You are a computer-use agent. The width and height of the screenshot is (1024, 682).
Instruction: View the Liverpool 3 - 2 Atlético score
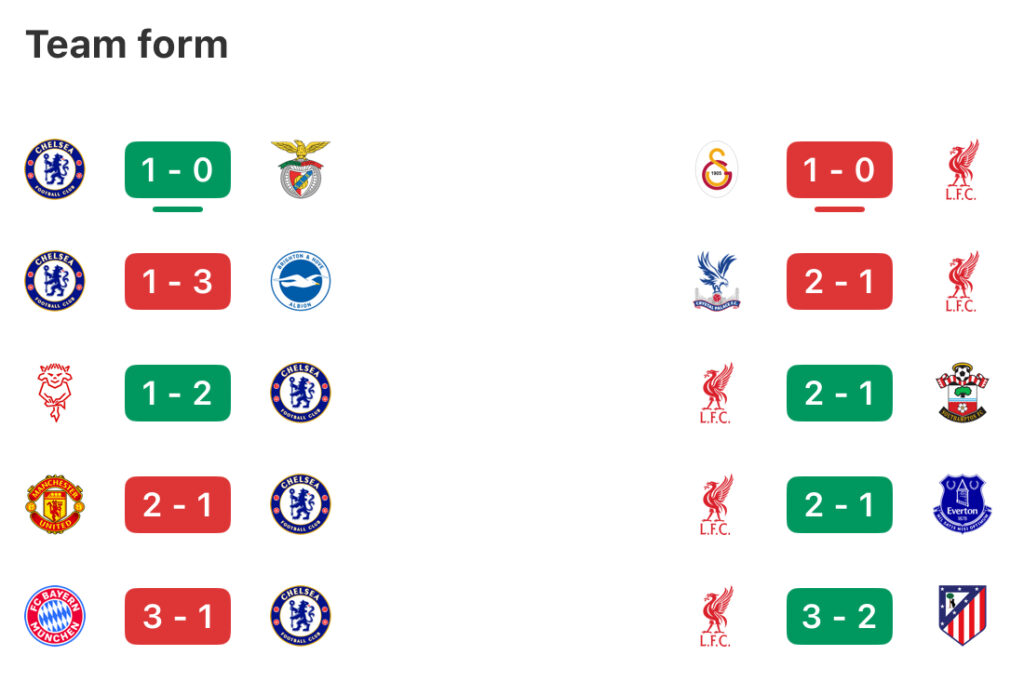(x=839, y=616)
